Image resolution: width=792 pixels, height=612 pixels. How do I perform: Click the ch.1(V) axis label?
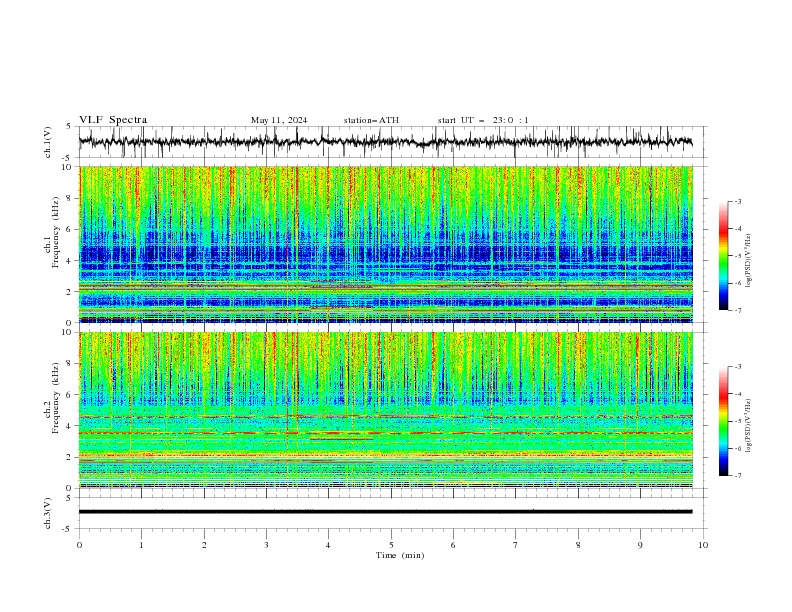coord(48,142)
